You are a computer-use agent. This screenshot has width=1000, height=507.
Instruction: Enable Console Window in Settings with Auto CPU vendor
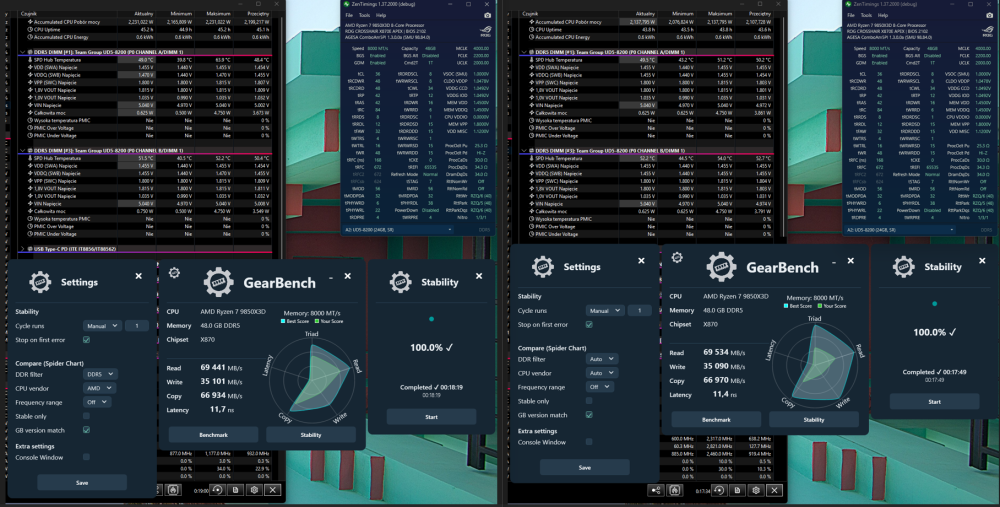pos(589,442)
